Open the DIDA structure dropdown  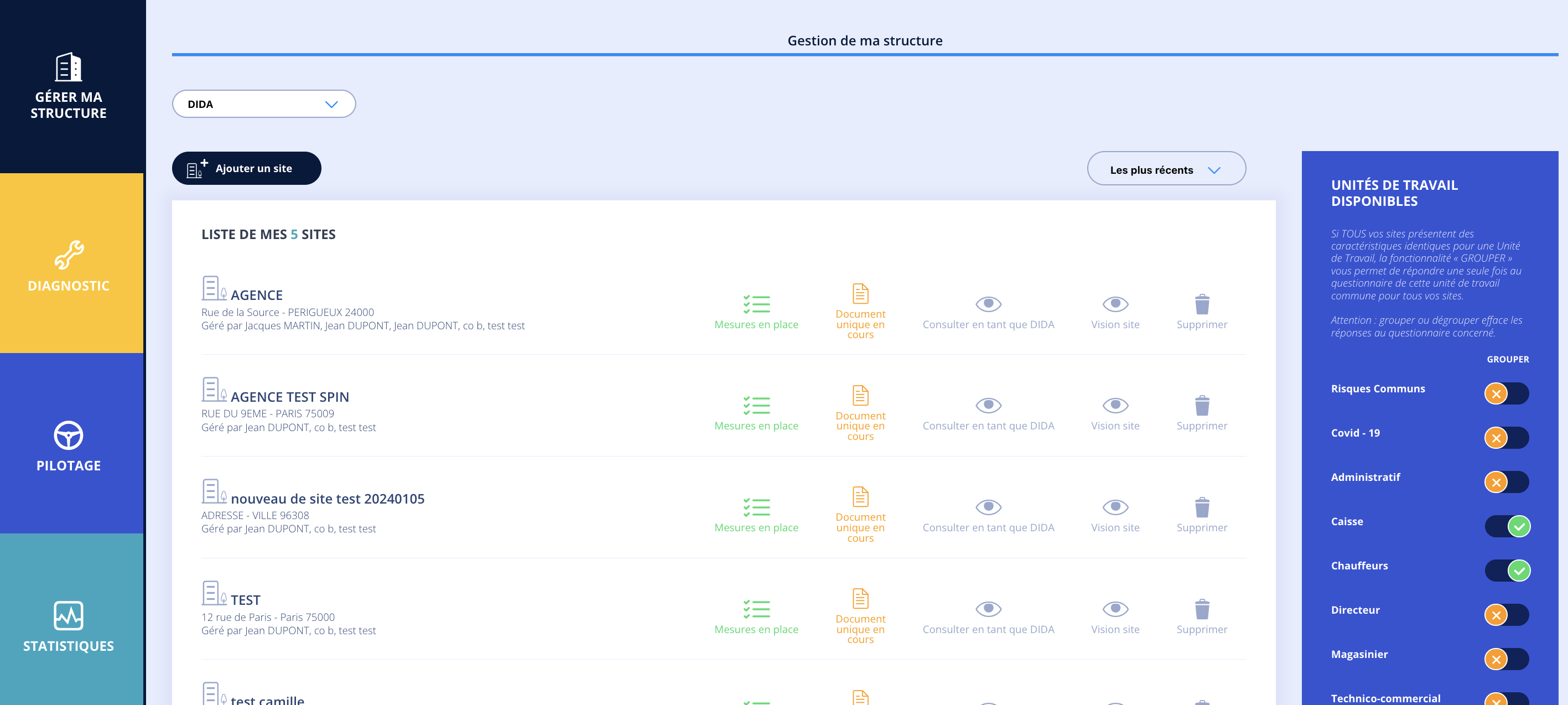pos(263,104)
